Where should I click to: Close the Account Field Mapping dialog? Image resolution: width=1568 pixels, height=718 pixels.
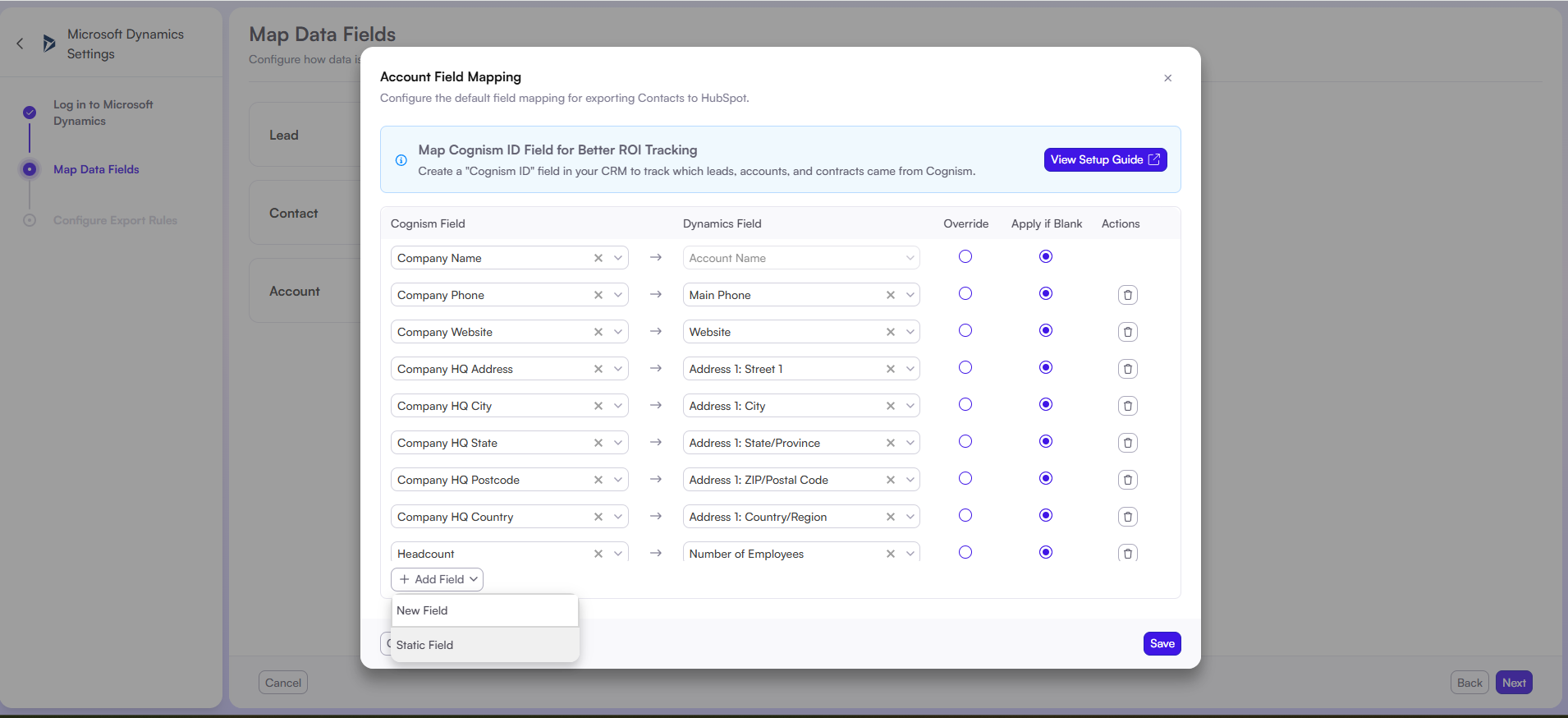(x=1167, y=78)
